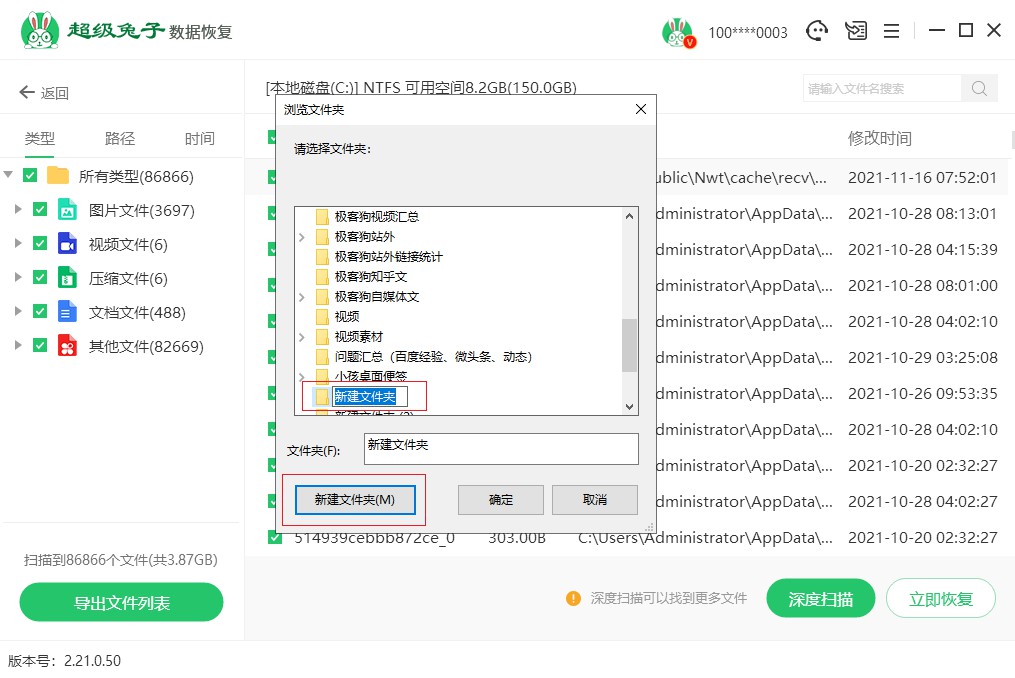Click the 返回 back arrow

27,93
